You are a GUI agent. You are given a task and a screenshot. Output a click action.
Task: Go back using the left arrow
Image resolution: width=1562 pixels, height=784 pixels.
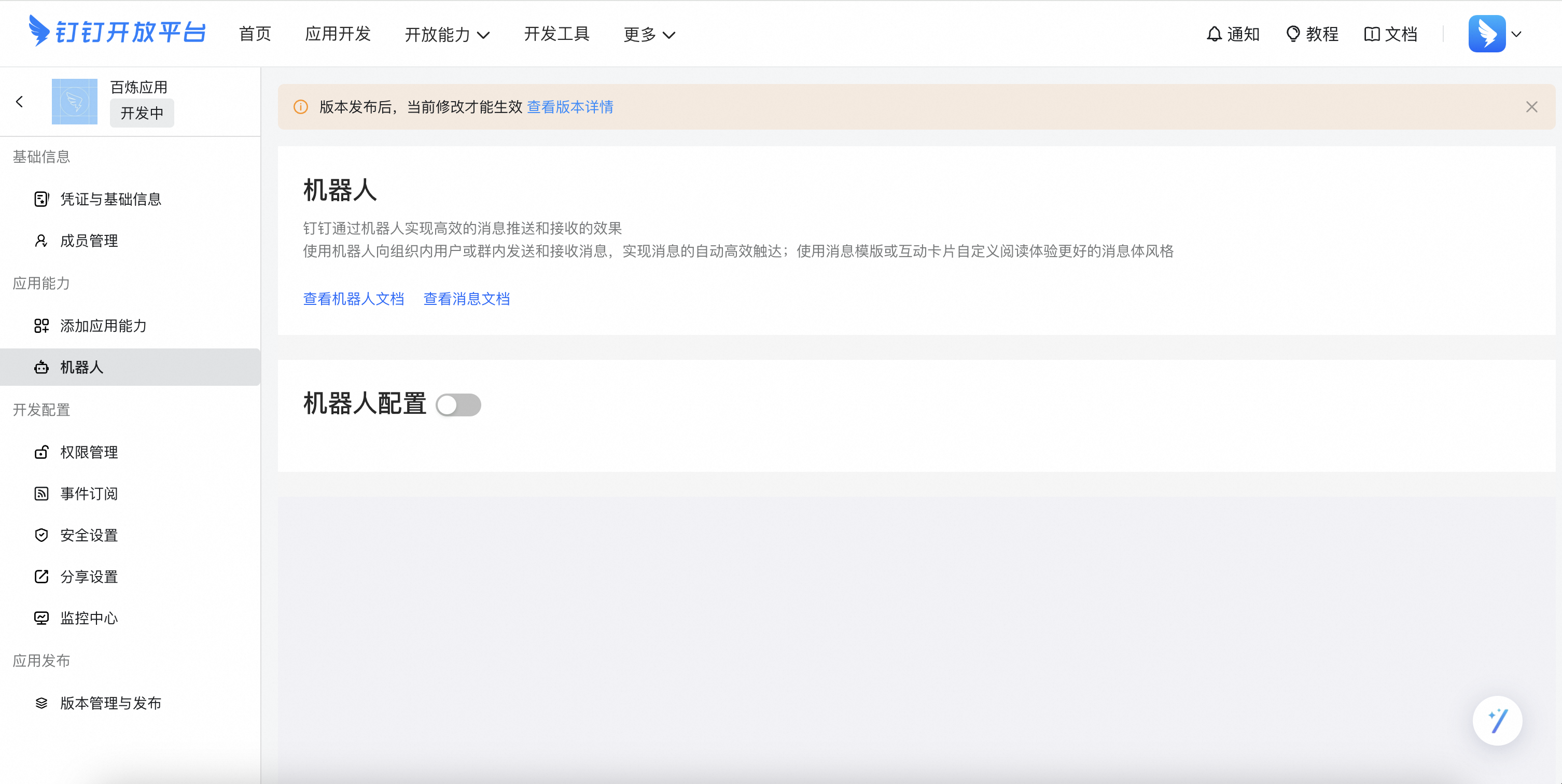click(19, 101)
